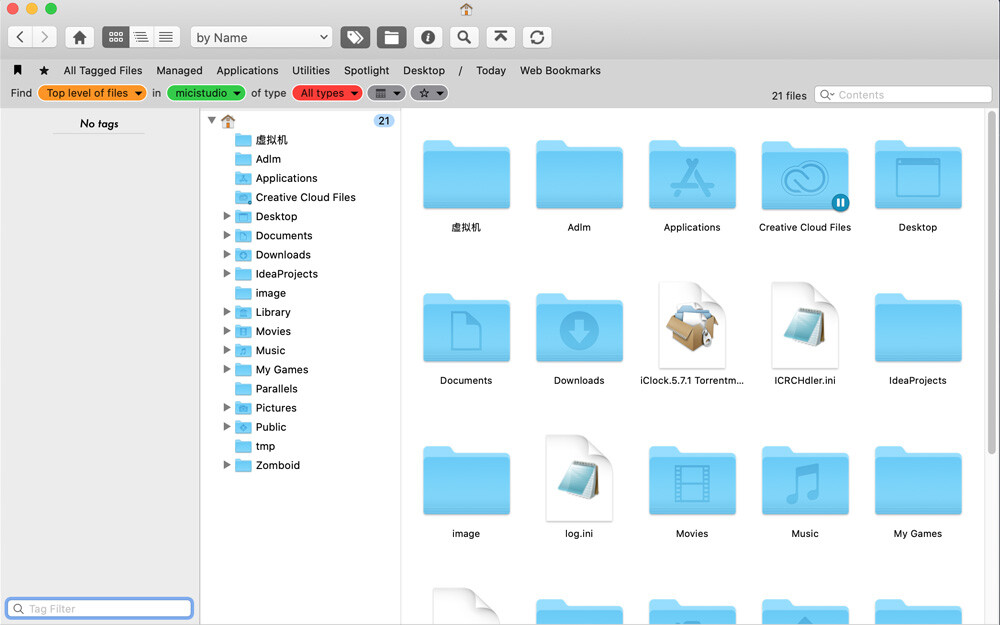Open the info inspector icon
The height and width of the screenshot is (625, 1000).
pyautogui.click(x=428, y=37)
